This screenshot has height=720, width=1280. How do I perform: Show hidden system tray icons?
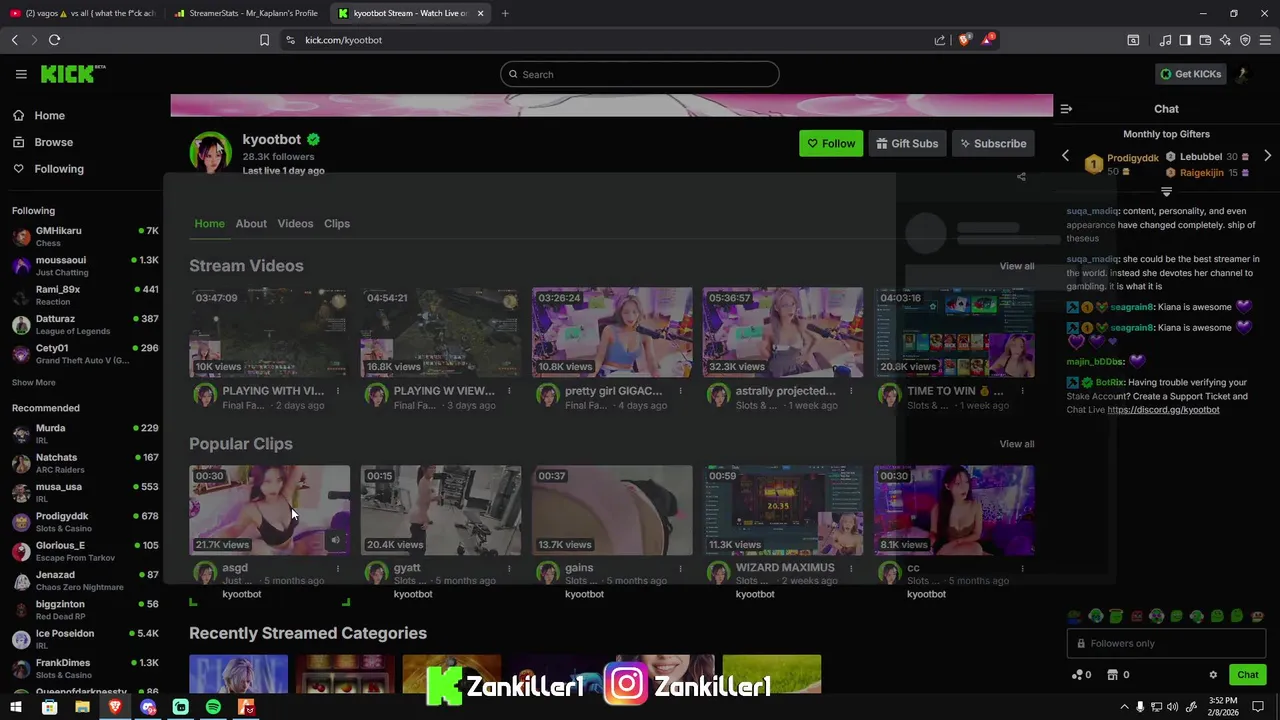click(1124, 707)
